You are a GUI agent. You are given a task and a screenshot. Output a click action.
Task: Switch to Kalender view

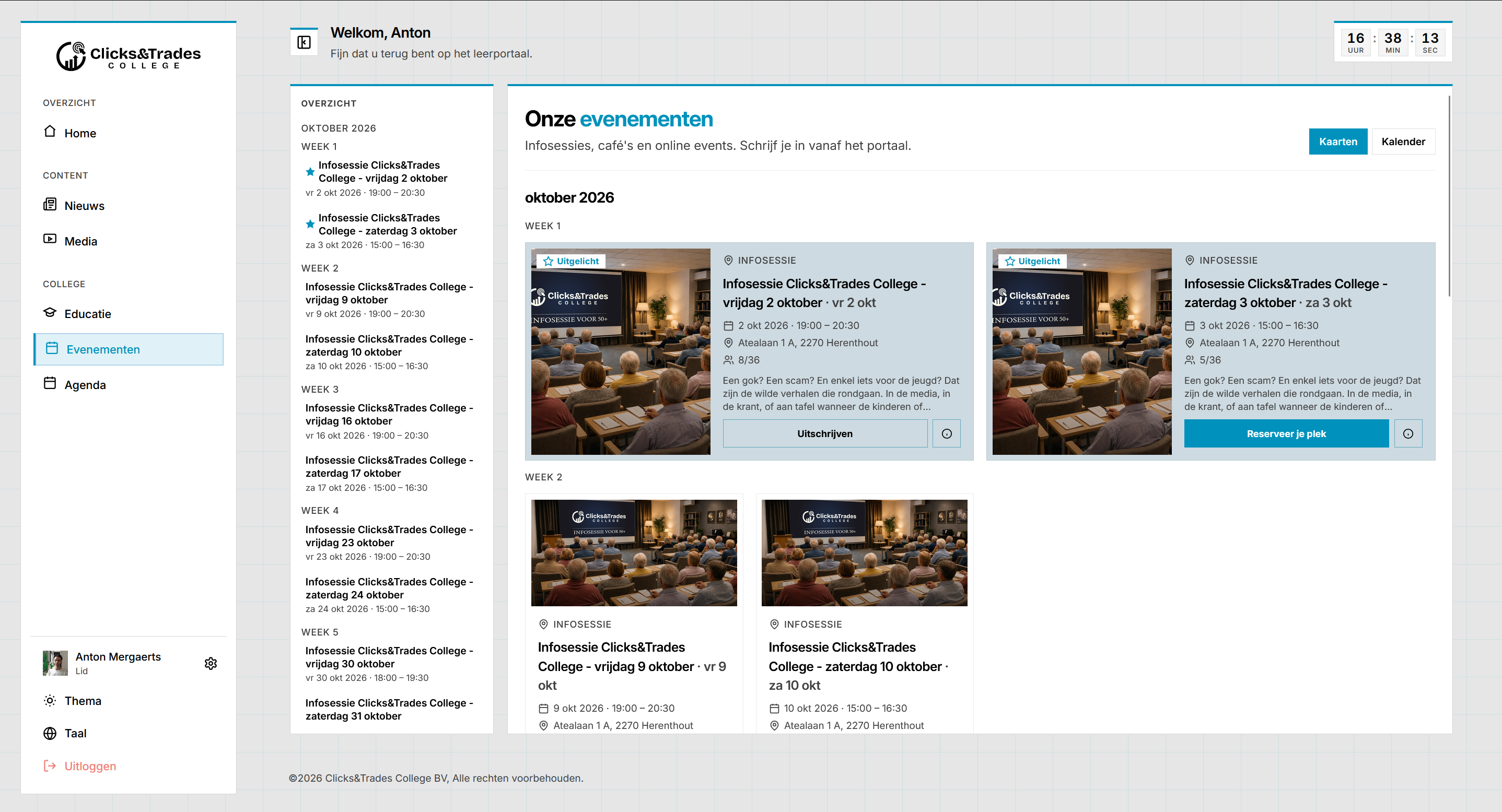pyautogui.click(x=1403, y=142)
